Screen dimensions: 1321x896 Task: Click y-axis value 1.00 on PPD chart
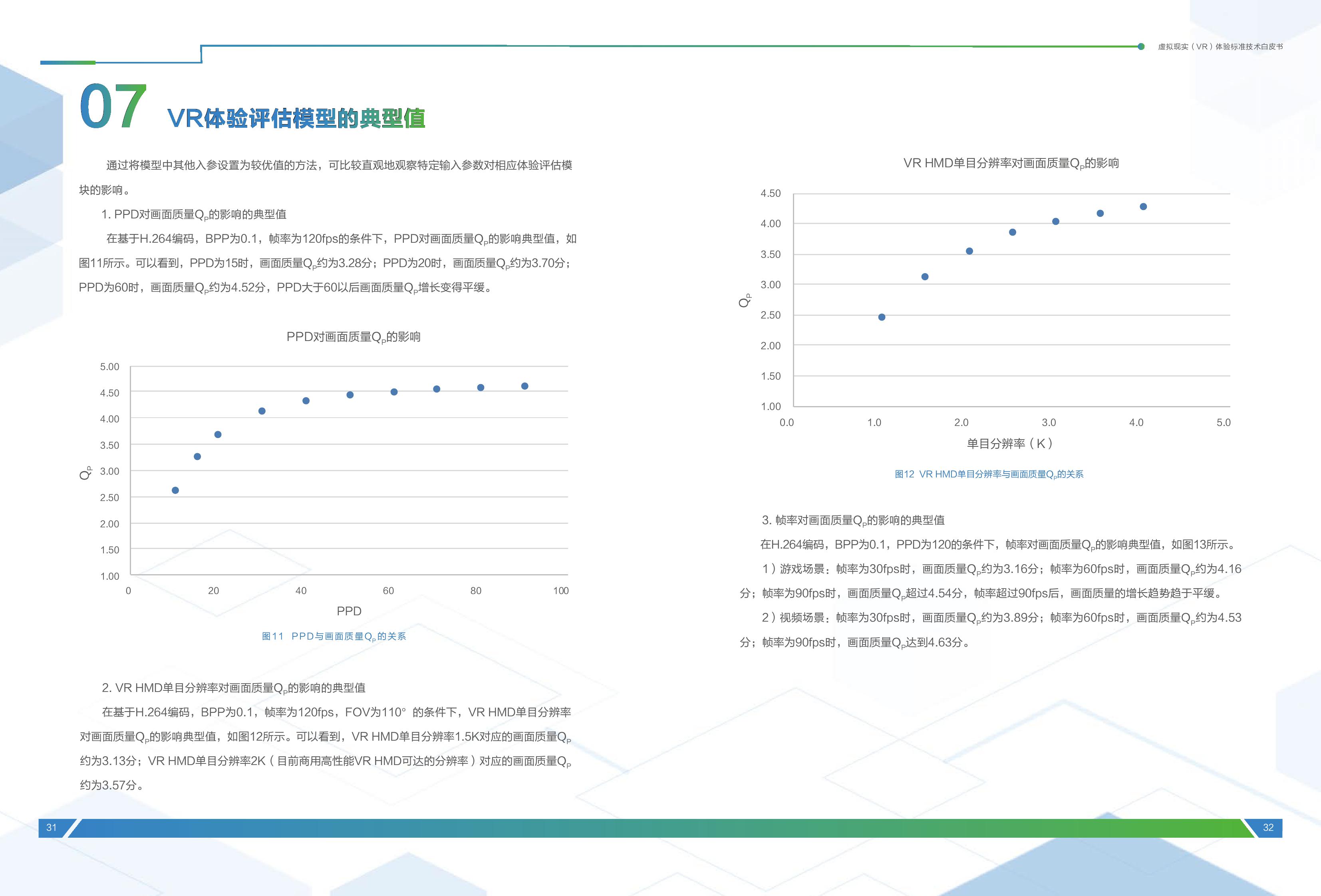[110, 576]
